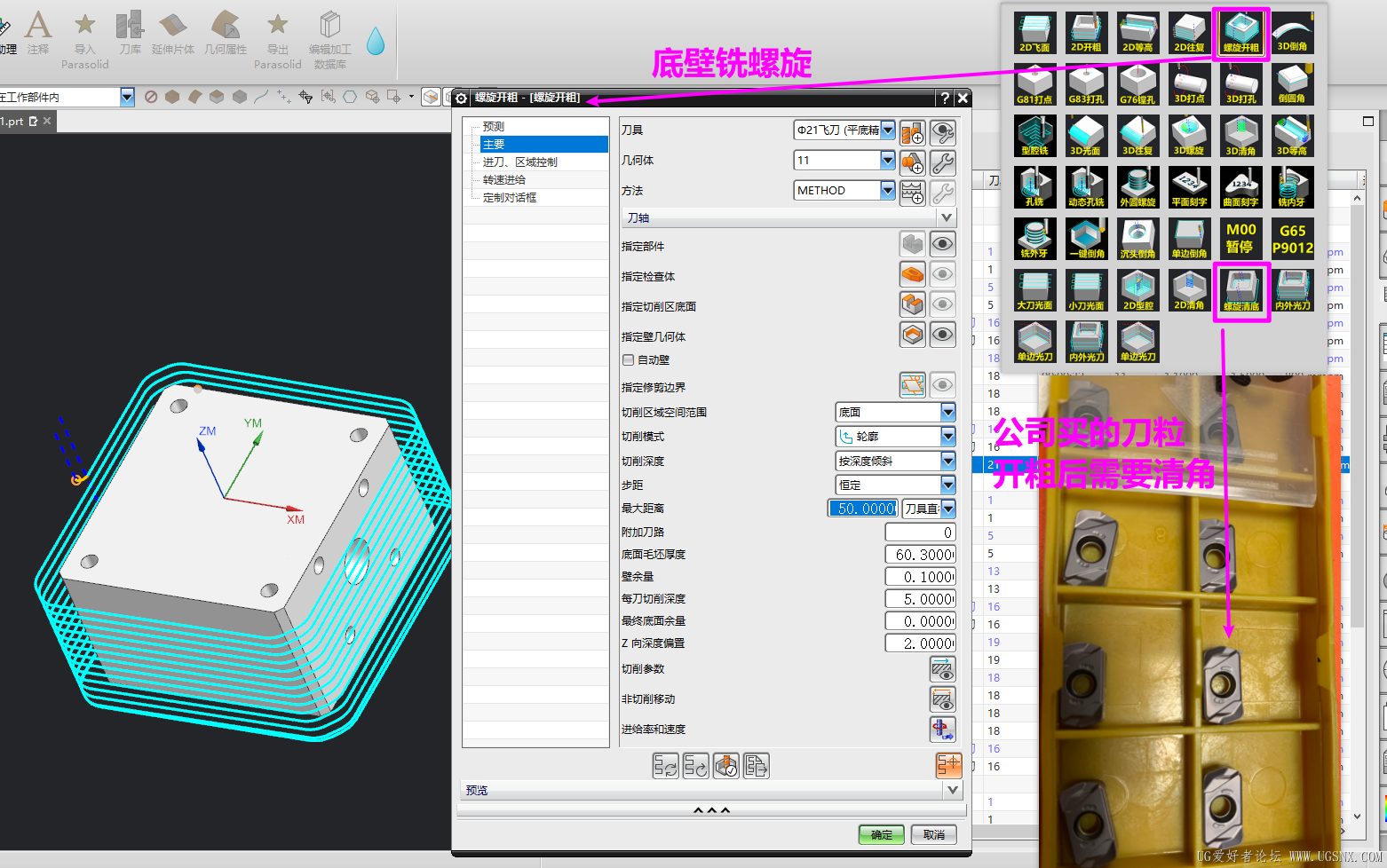Toggle display eye for 指定修剪边界
1387x868 pixels.
[x=943, y=385]
